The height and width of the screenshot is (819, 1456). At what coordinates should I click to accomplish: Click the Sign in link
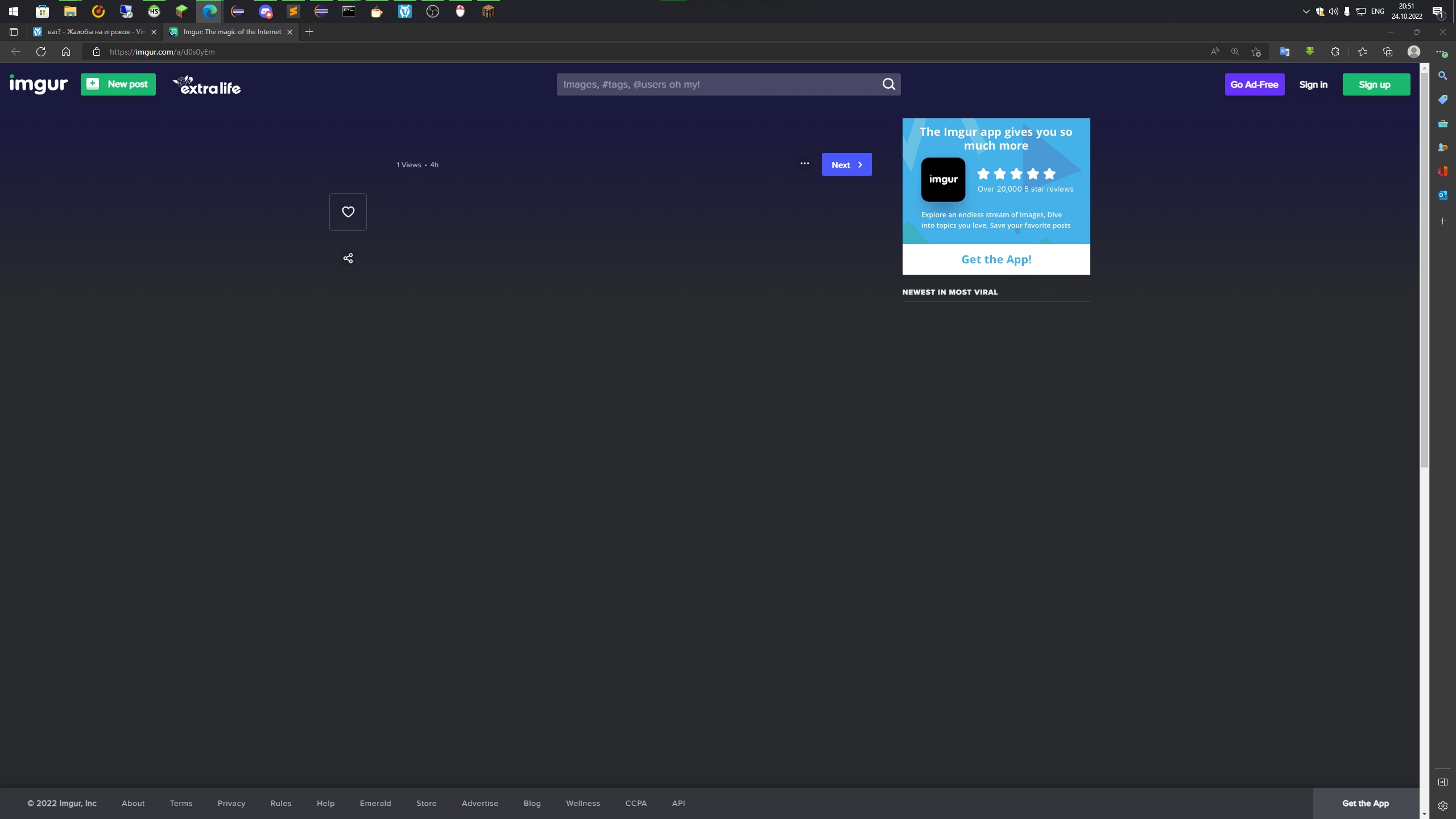coord(1313,84)
